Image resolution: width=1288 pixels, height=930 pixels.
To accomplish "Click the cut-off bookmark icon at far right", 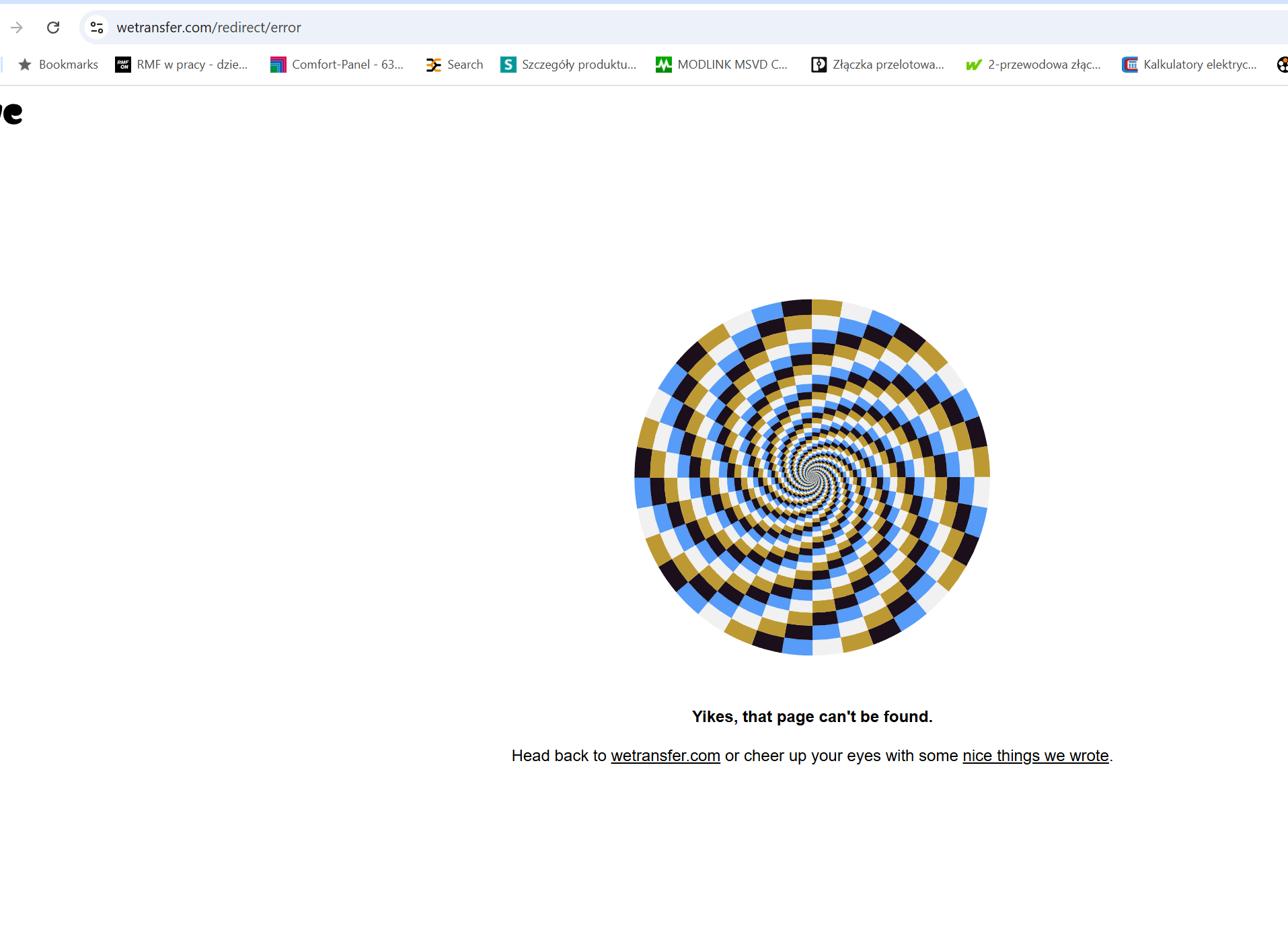I will tap(1282, 65).
